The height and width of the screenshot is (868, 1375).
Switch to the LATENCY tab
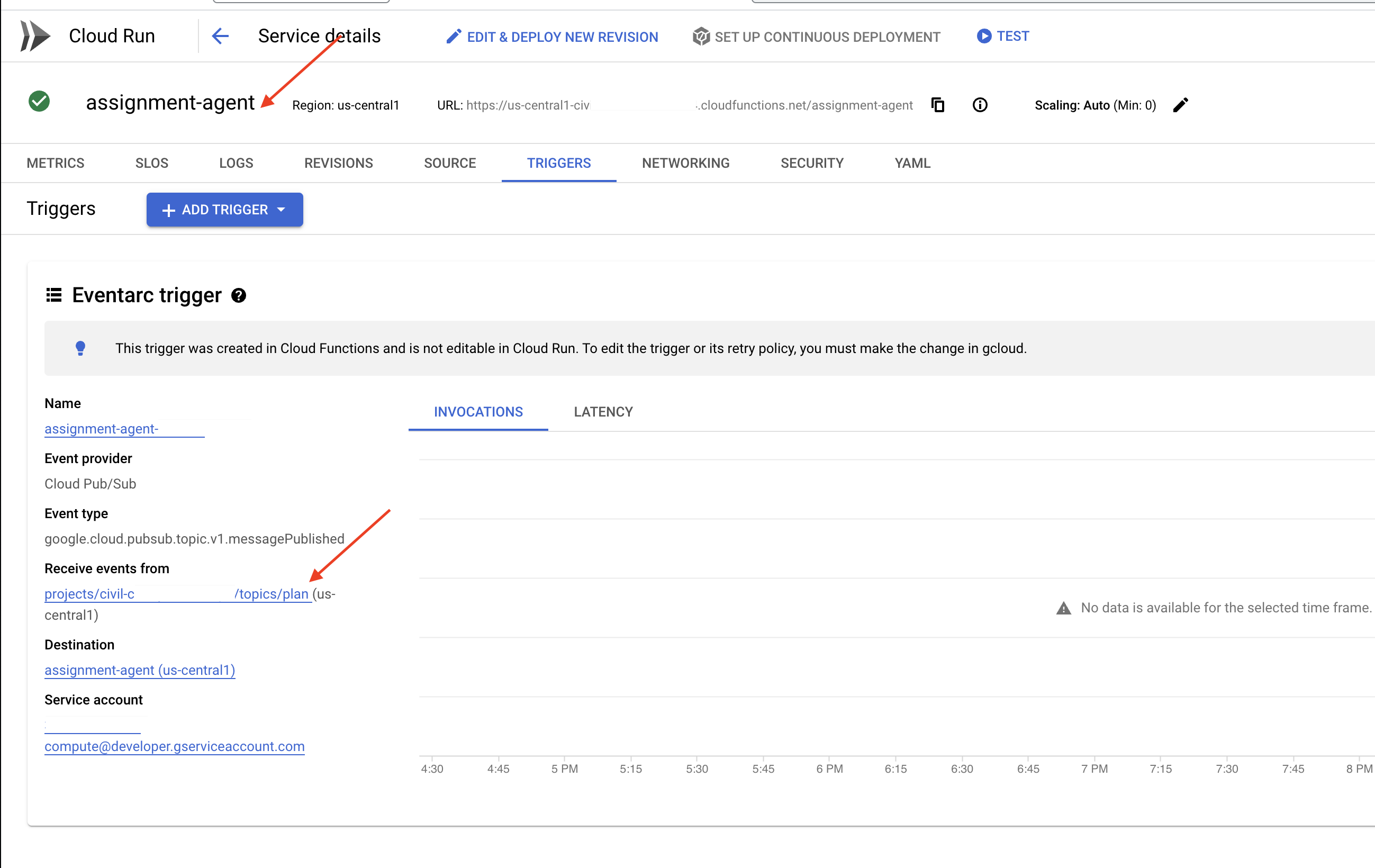click(604, 411)
